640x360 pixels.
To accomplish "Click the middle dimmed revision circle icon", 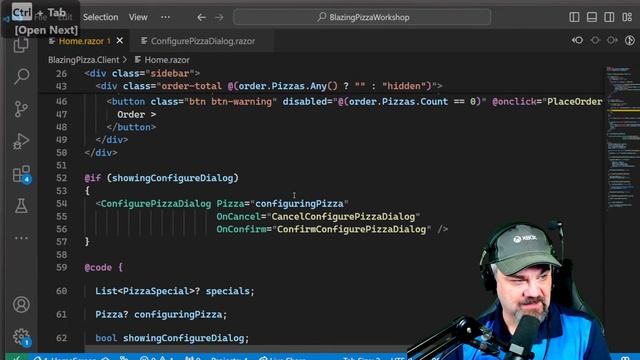I will tap(595, 40).
